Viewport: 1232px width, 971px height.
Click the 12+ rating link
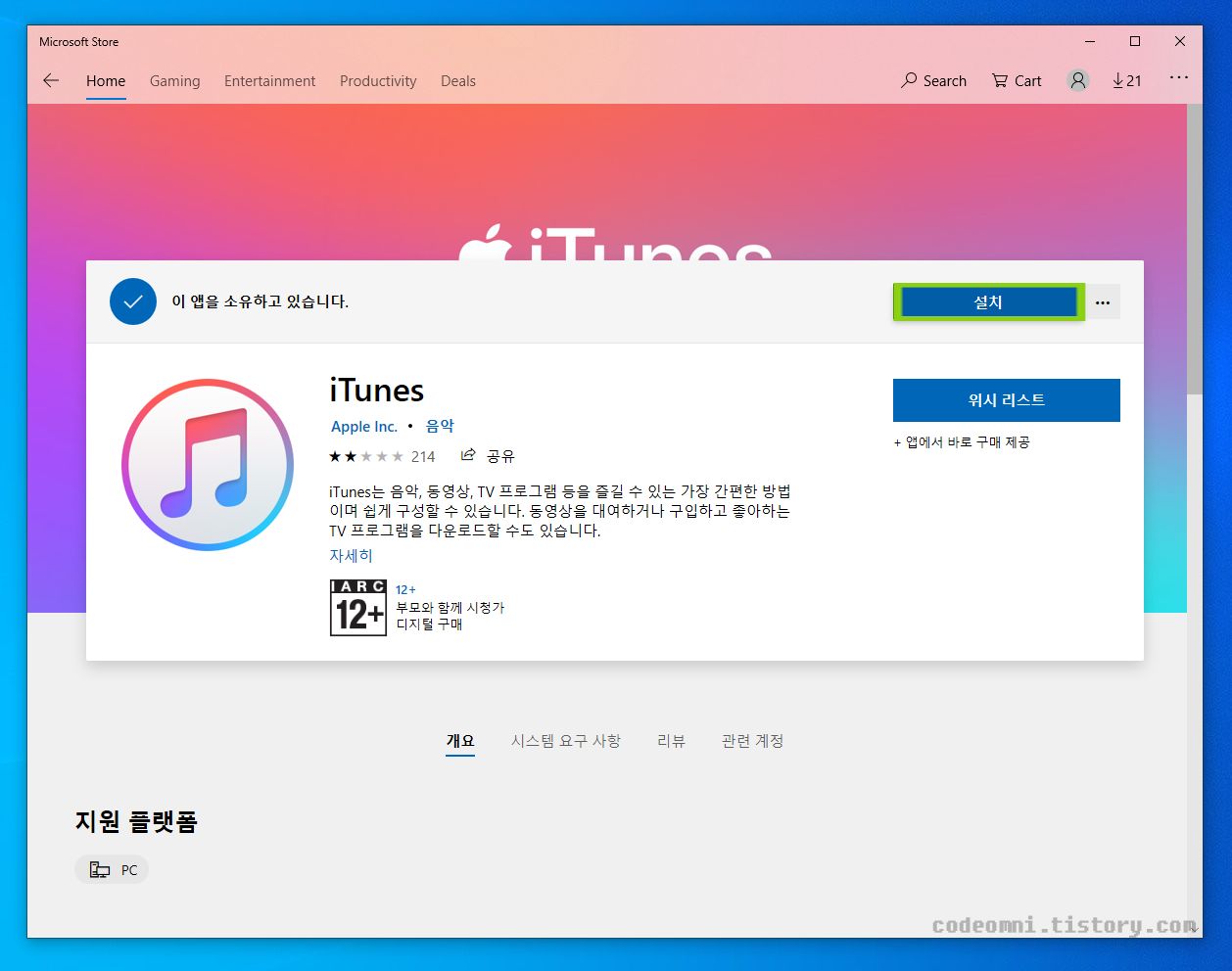point(405,590)
